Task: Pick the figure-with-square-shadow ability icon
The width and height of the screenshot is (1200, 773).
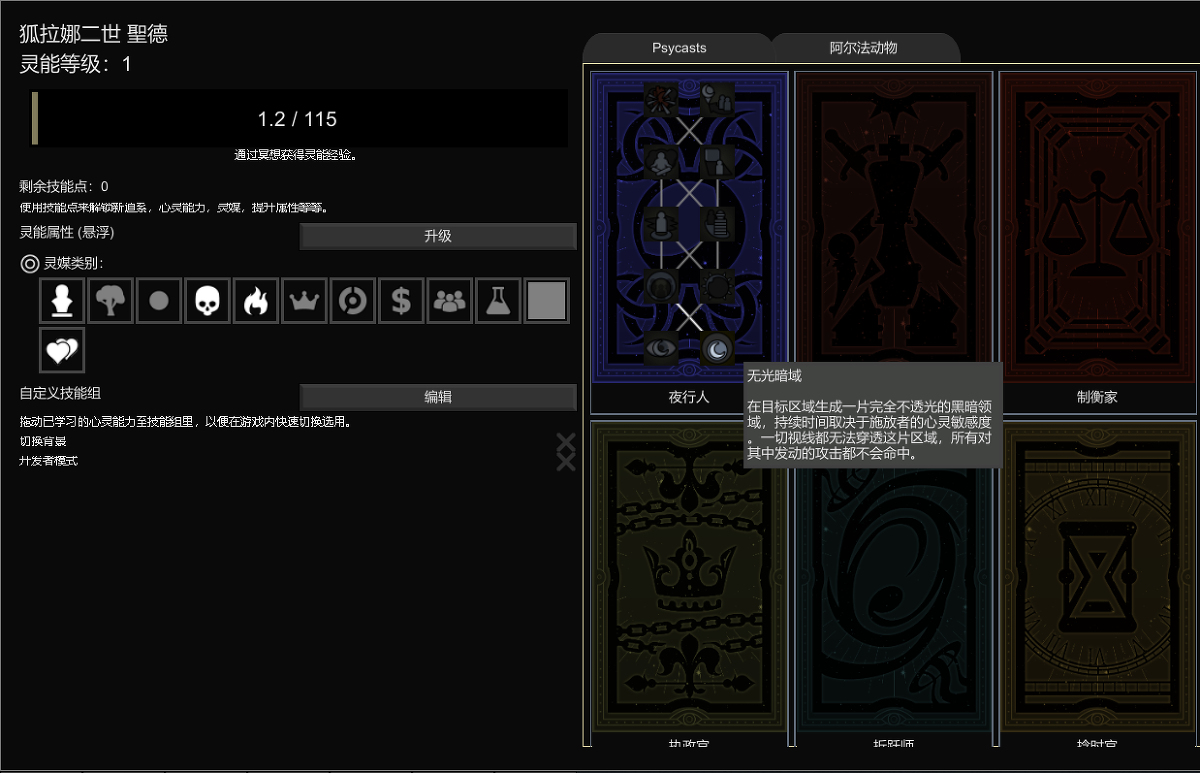Action: coord(716,162)
